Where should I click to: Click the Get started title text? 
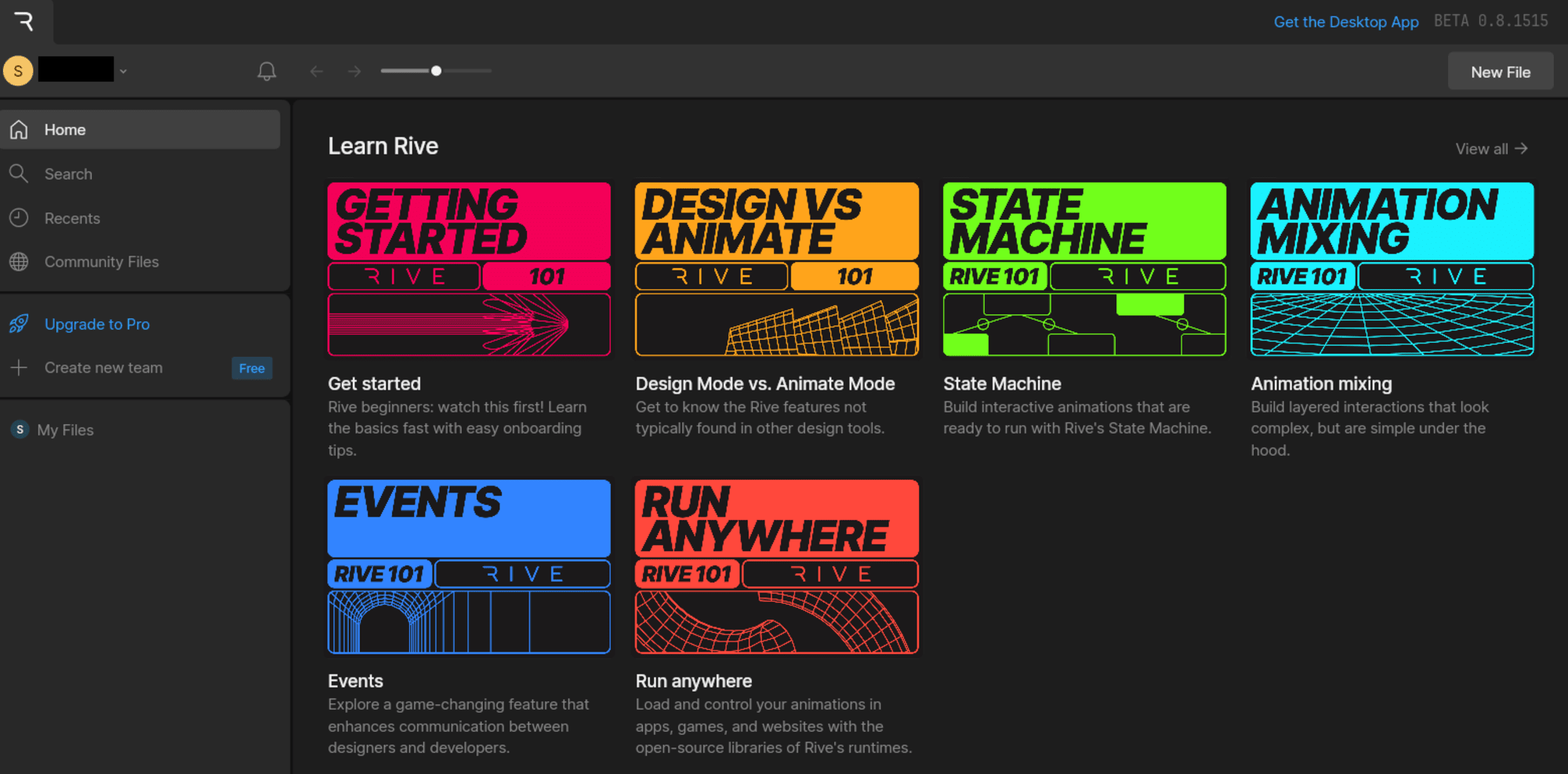[x=374, y=383]
